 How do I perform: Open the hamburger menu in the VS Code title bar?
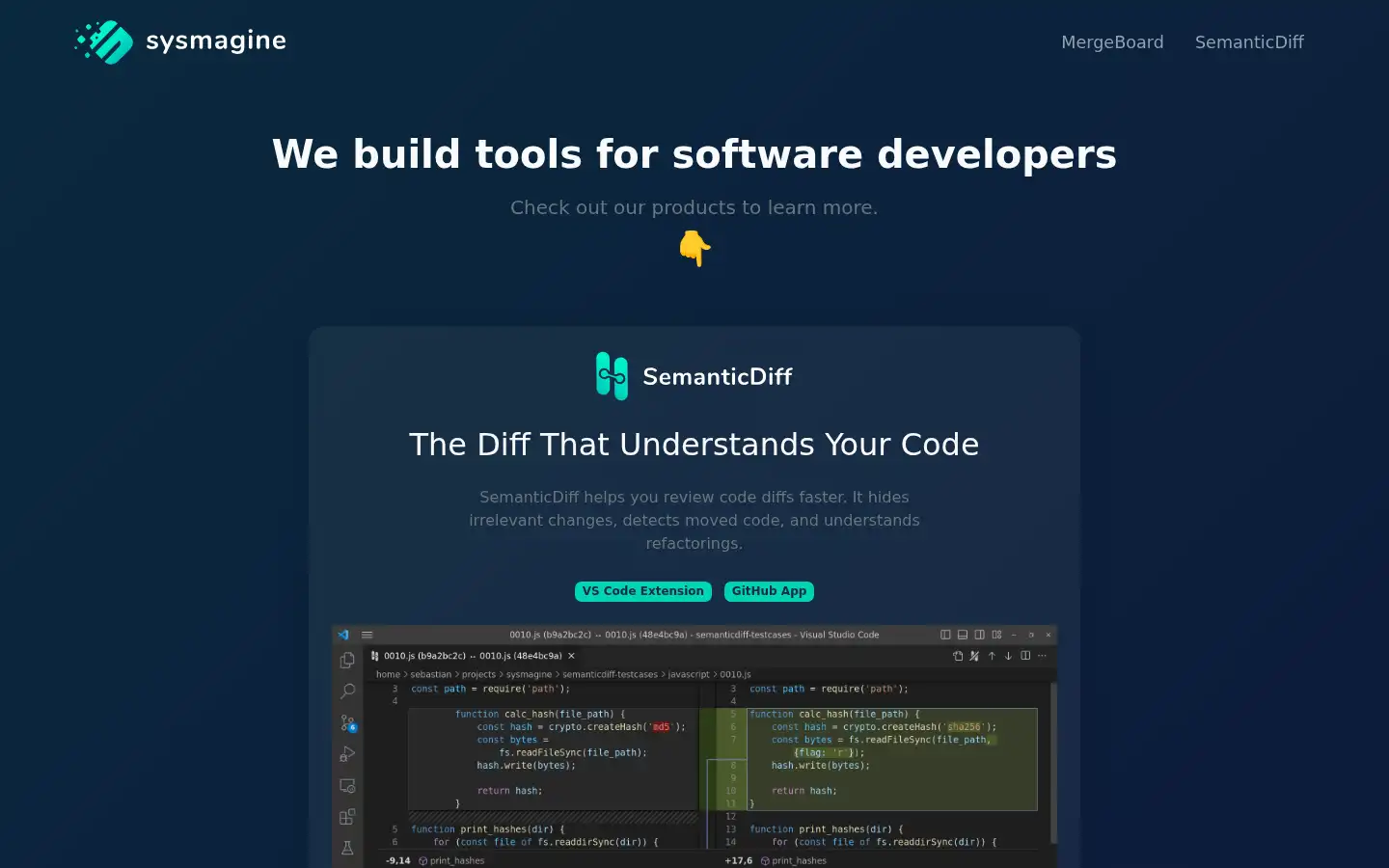[x=368, y=635]
